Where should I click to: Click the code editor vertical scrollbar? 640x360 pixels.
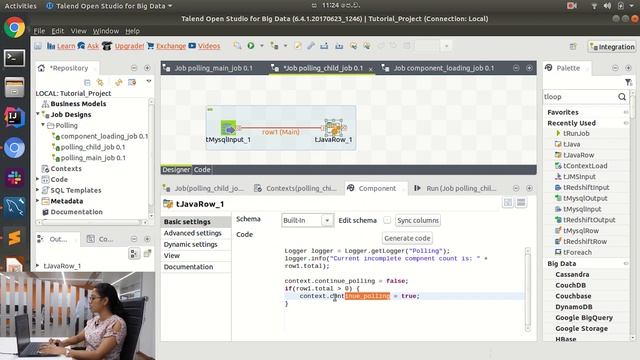pos(528,289)
